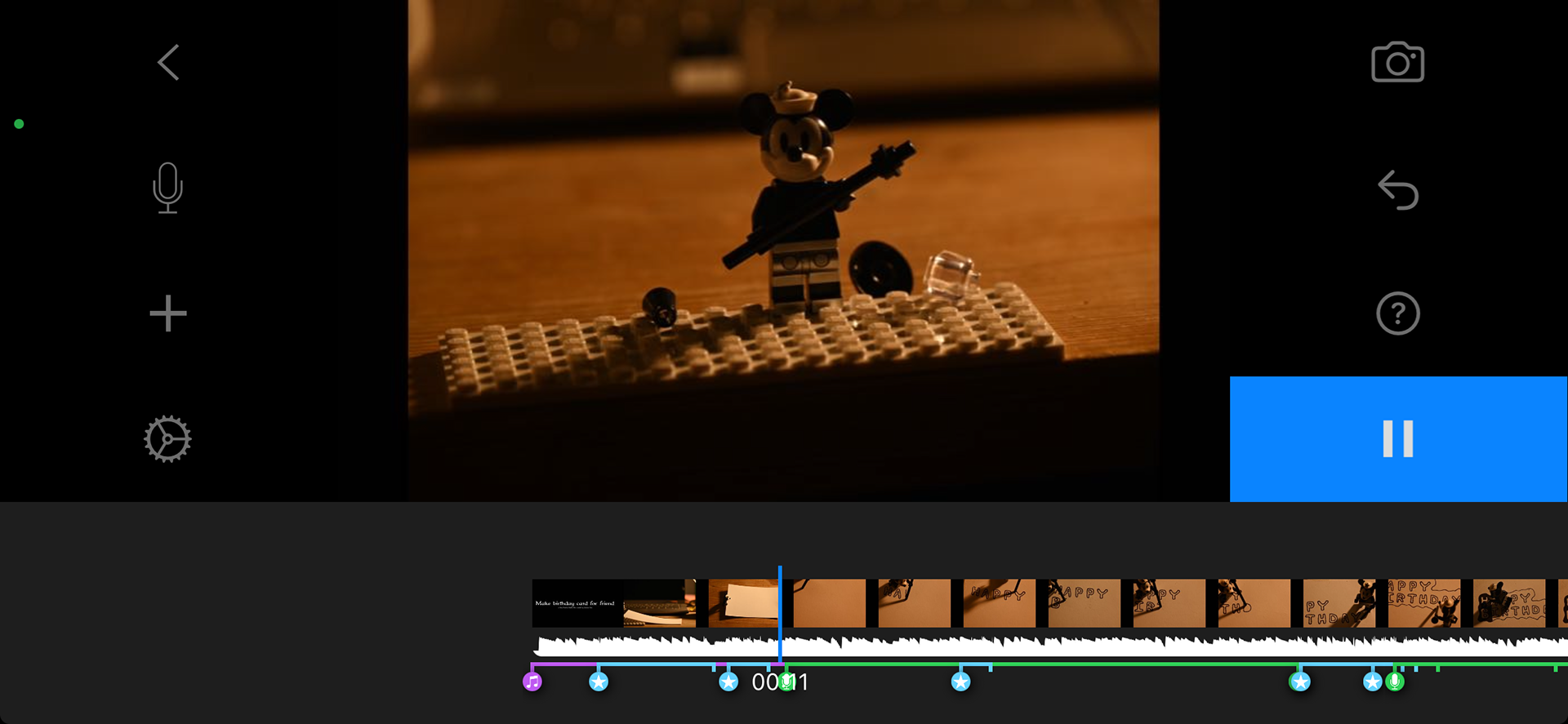Select the green microphone marker near the timeline end

tap(1395, 681)
